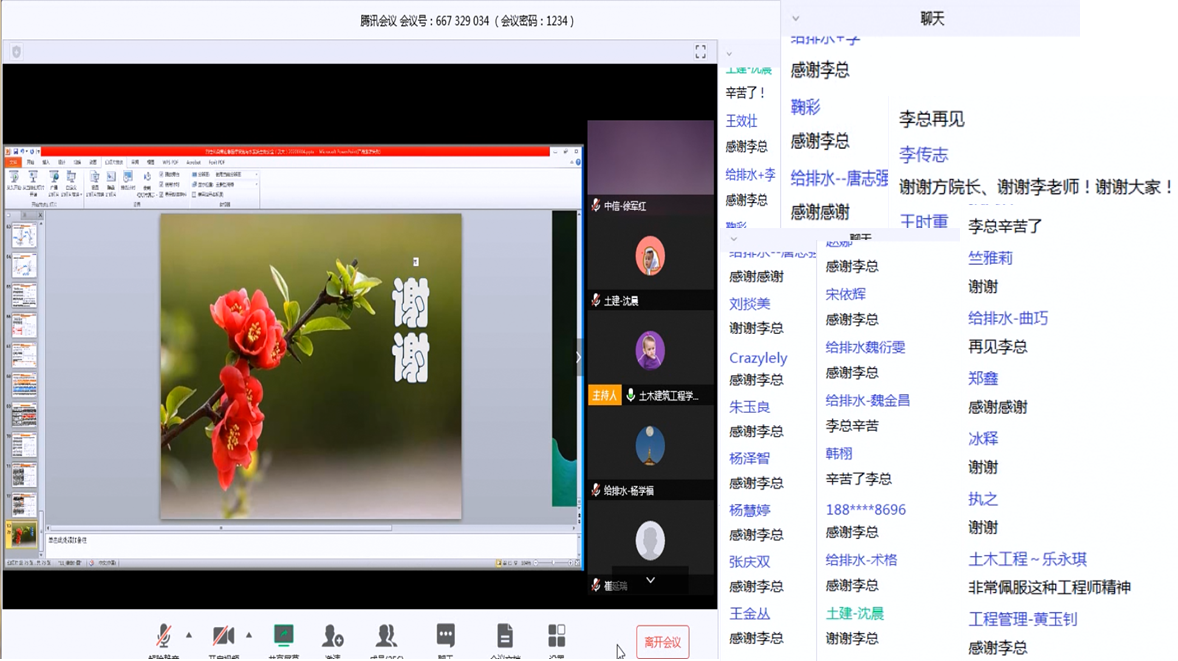Click the red 离开会议 leave meeting button
This screenshot has height=661, width=1178.
click(662, 642)
